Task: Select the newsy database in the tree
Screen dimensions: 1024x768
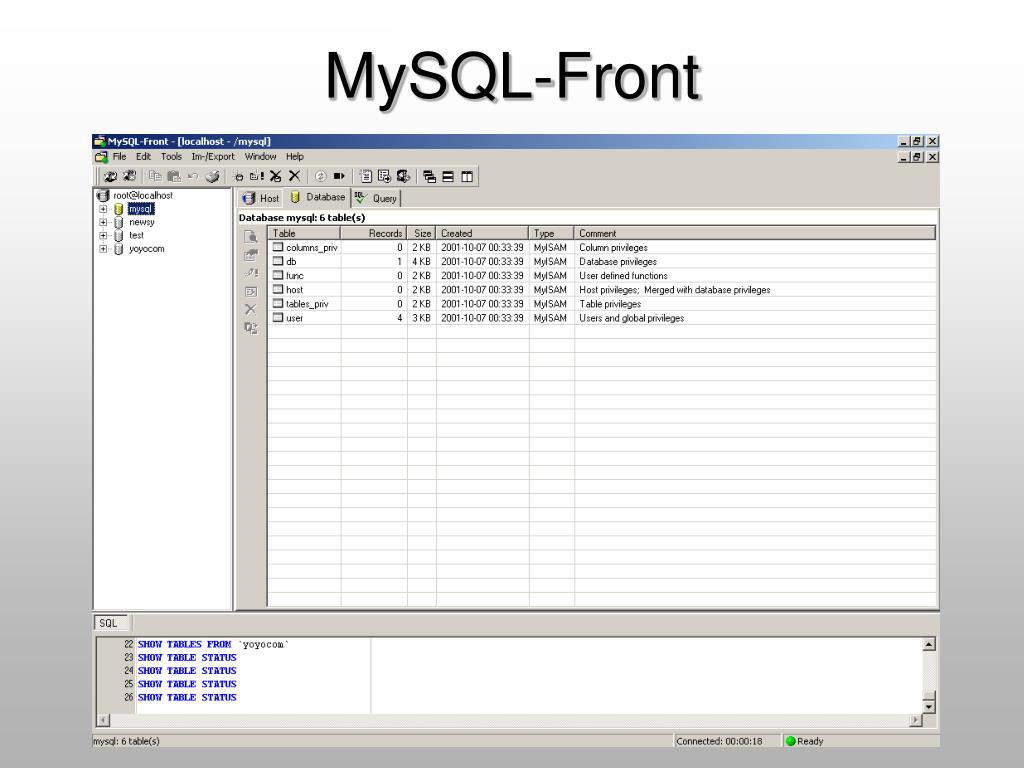Action: click(142, 222)
